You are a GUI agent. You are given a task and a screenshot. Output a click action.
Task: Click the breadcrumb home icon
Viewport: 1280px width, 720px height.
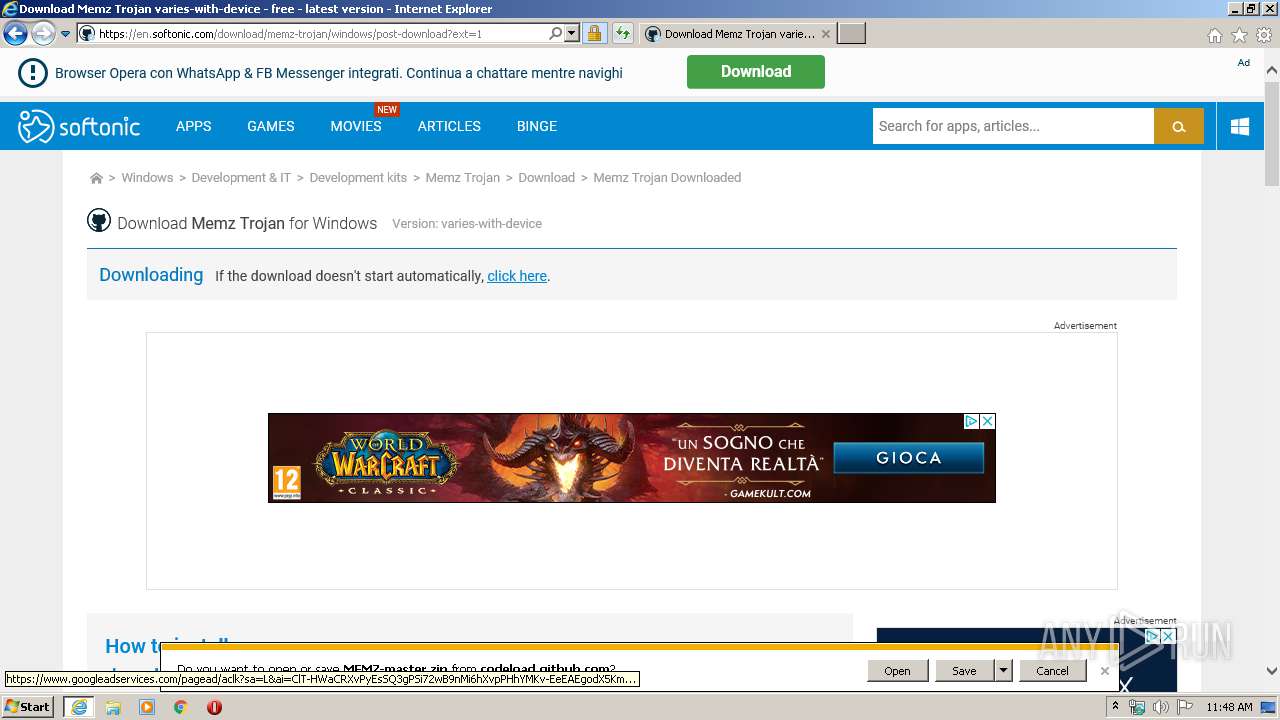[96, 178]
